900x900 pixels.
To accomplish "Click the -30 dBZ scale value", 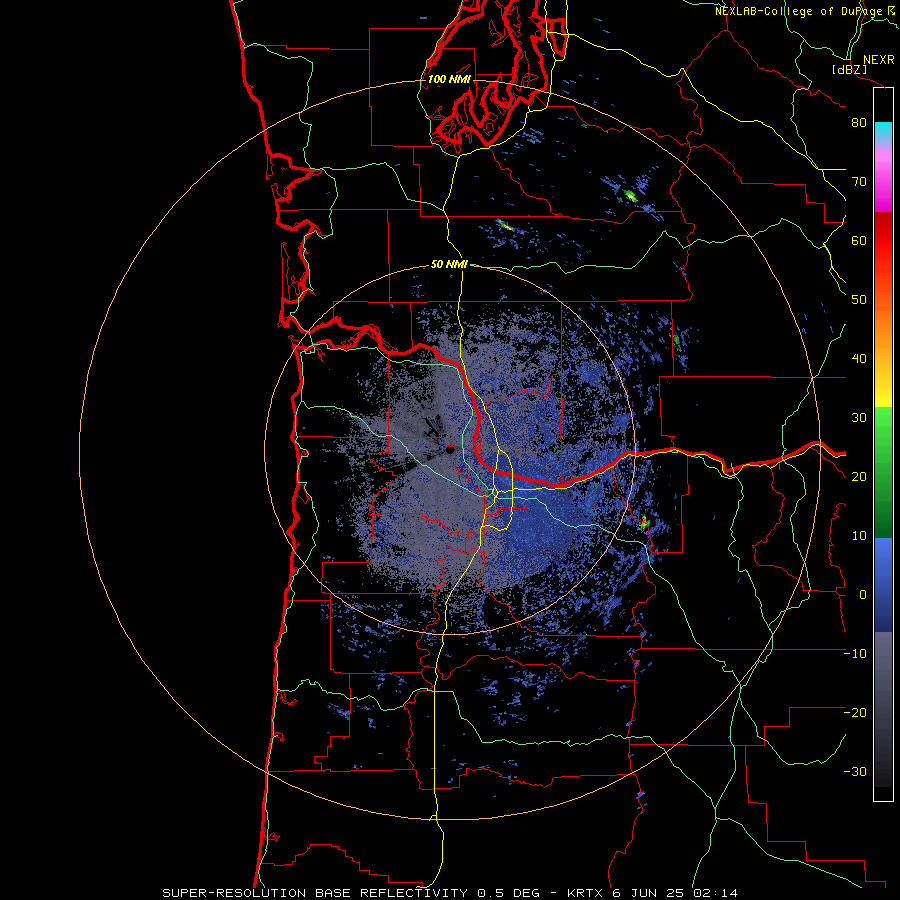I will coord(855,772).
